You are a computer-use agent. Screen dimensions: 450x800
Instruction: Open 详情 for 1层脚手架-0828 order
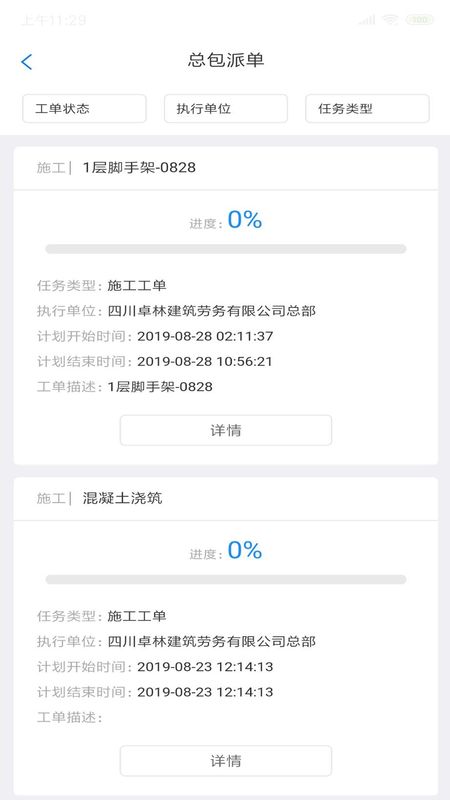pyautogui.click(x=226, y=430)
